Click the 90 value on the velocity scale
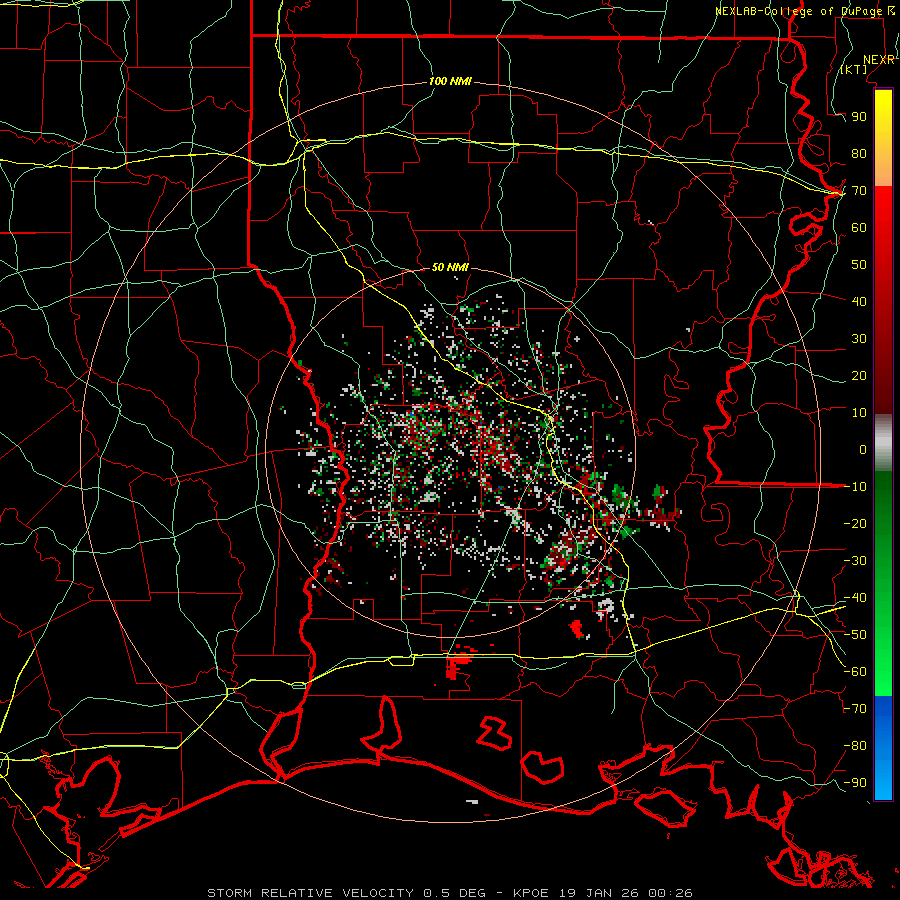900x900 pixels. [x=859, y=116]
